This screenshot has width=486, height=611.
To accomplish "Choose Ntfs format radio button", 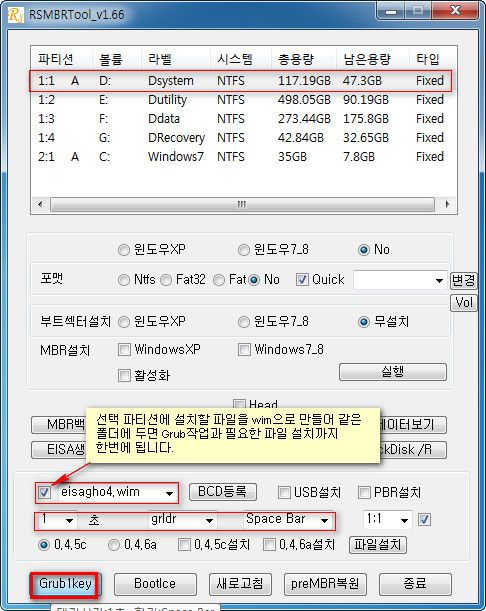I will coord(124,280).
